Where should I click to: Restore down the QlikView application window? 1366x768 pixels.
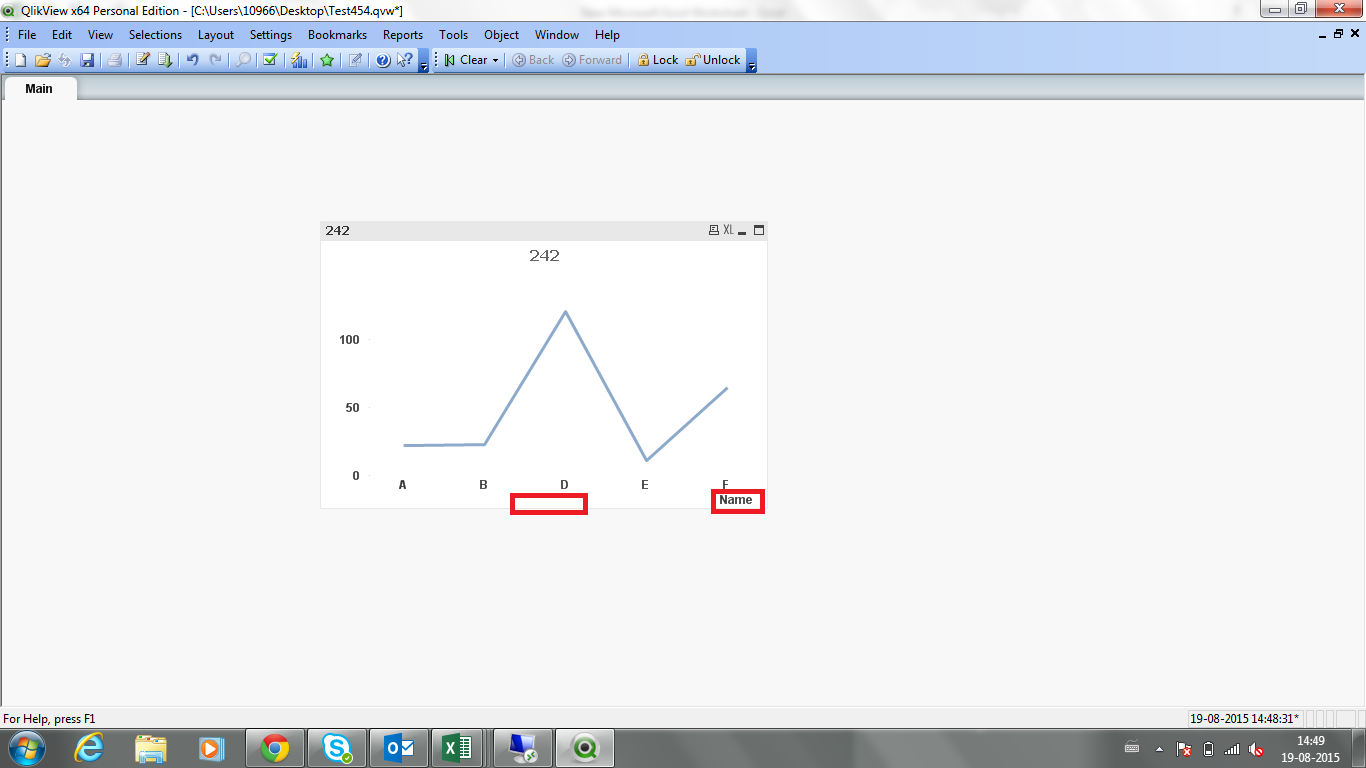point(1300,9)
